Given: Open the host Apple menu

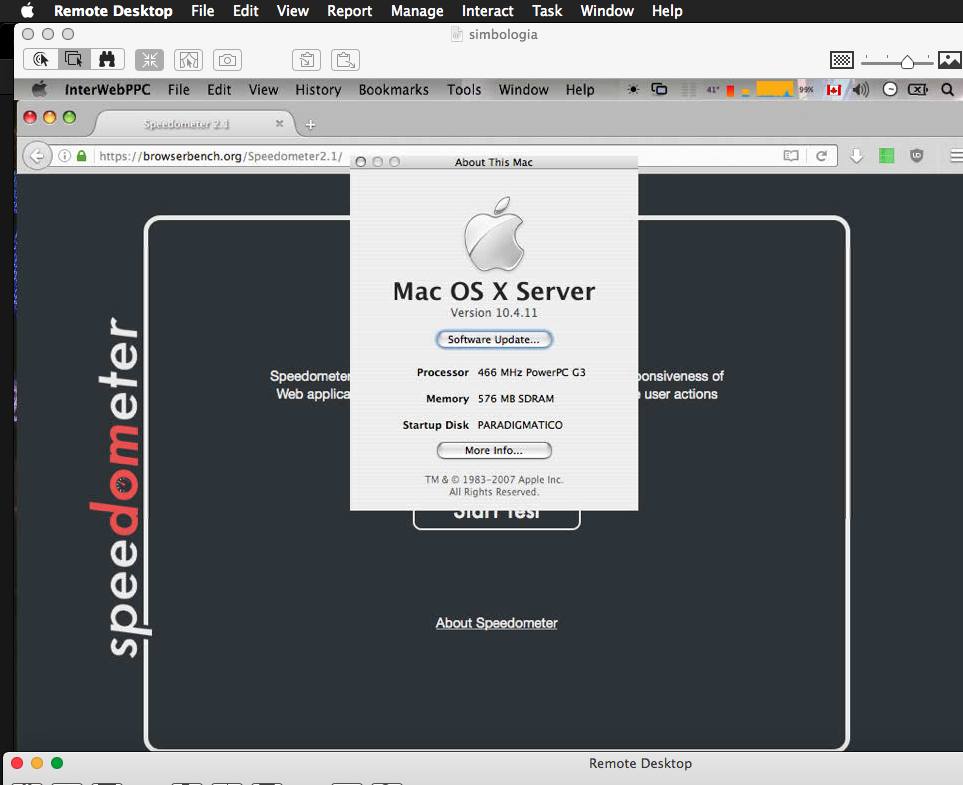Looking at the screenshot, I should pos(28,10).
